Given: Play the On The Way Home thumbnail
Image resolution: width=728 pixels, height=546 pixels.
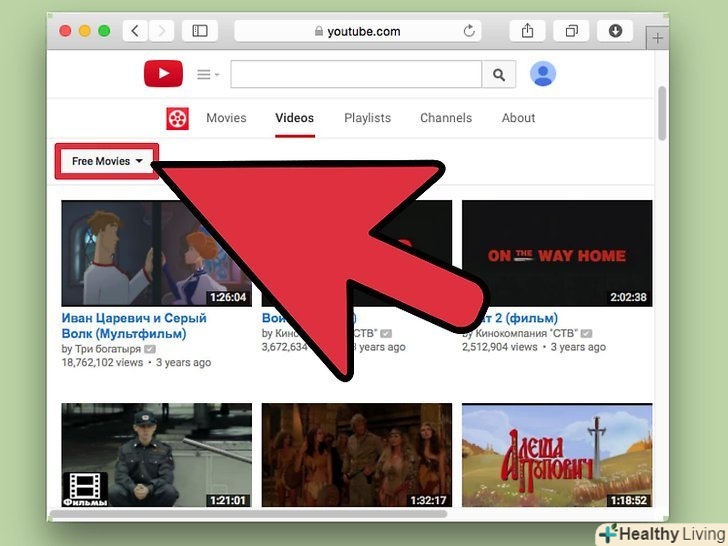Looking at the screenshot, I should click(557, 254).
